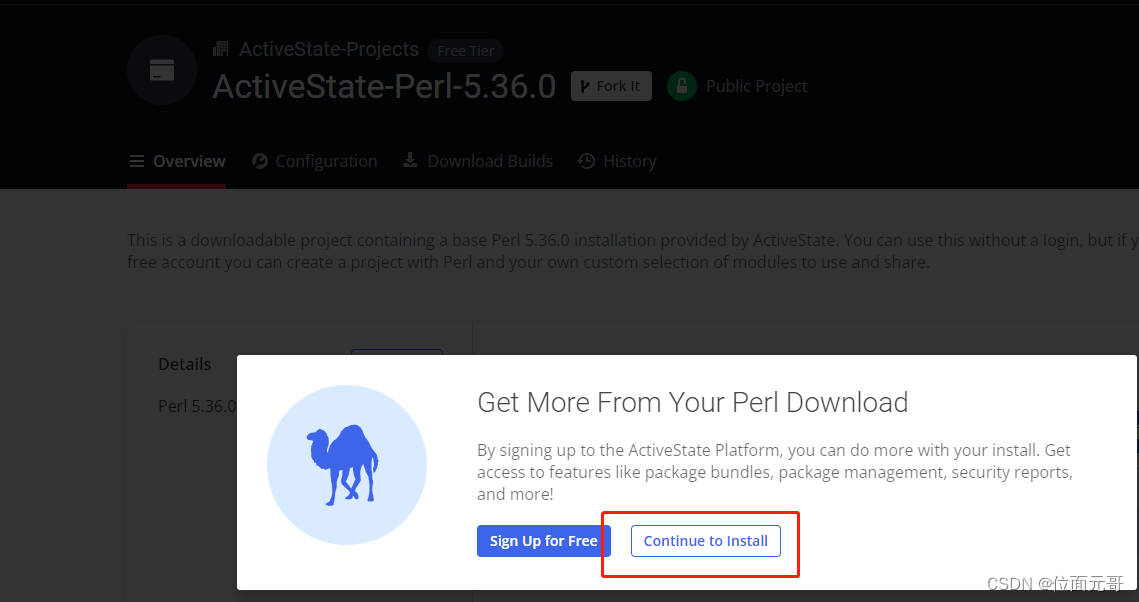Click the blue camel Perl logo
The width and height of the screenshot is (1139, 602).
[347, 465]
